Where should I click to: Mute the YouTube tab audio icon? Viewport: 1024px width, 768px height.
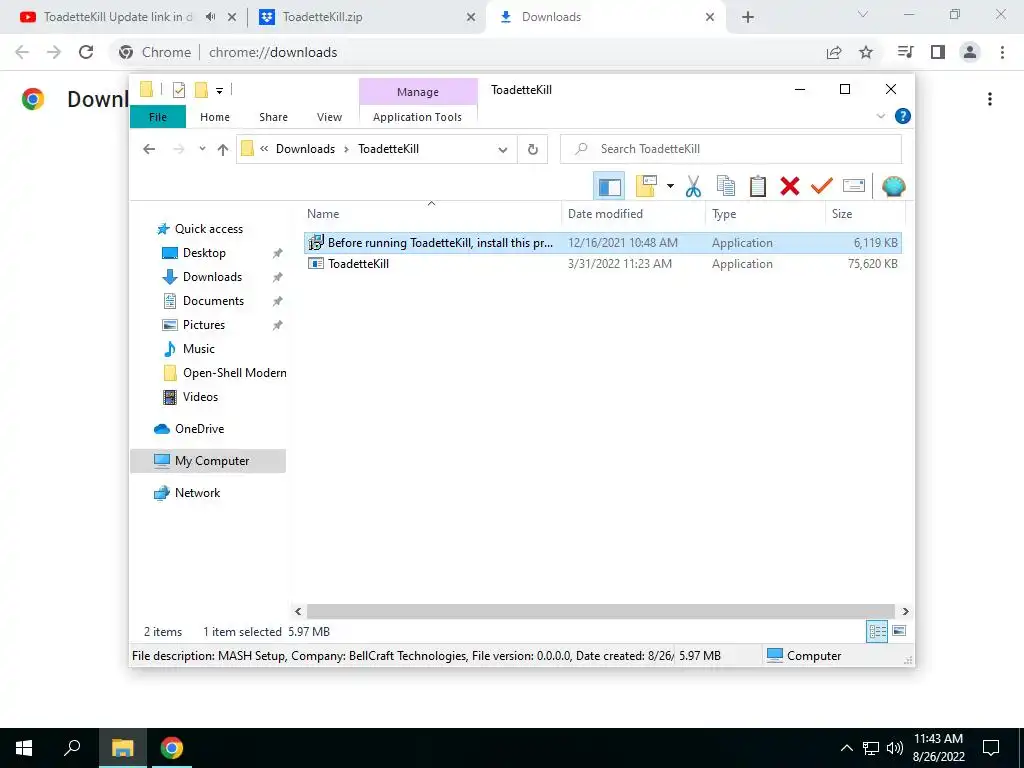[210, 17]
